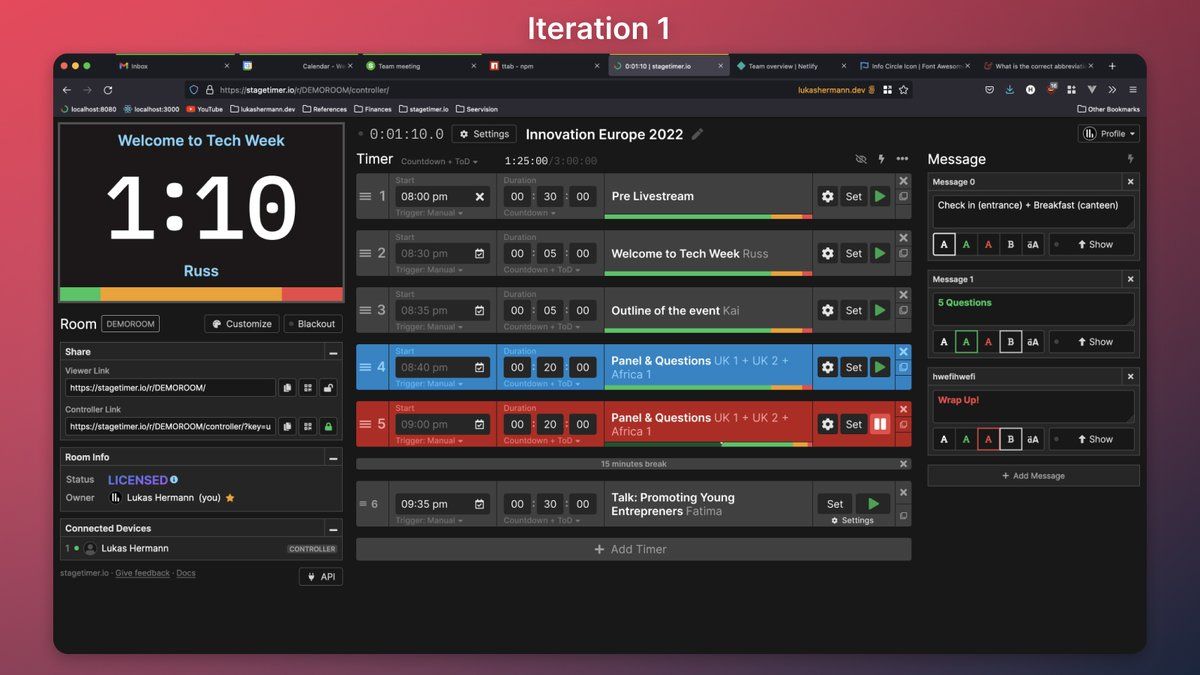Toggle the crossed-eye visibility icon in the Timer header
The width and height of the screenshot is (1200, 675).
861,159
